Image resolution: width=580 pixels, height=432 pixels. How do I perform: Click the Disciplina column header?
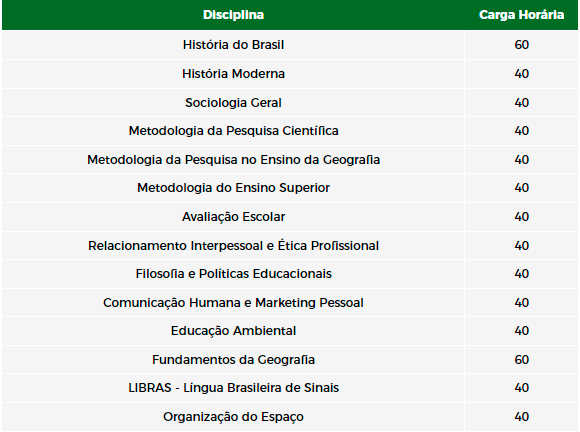click(x=233, y=15)
